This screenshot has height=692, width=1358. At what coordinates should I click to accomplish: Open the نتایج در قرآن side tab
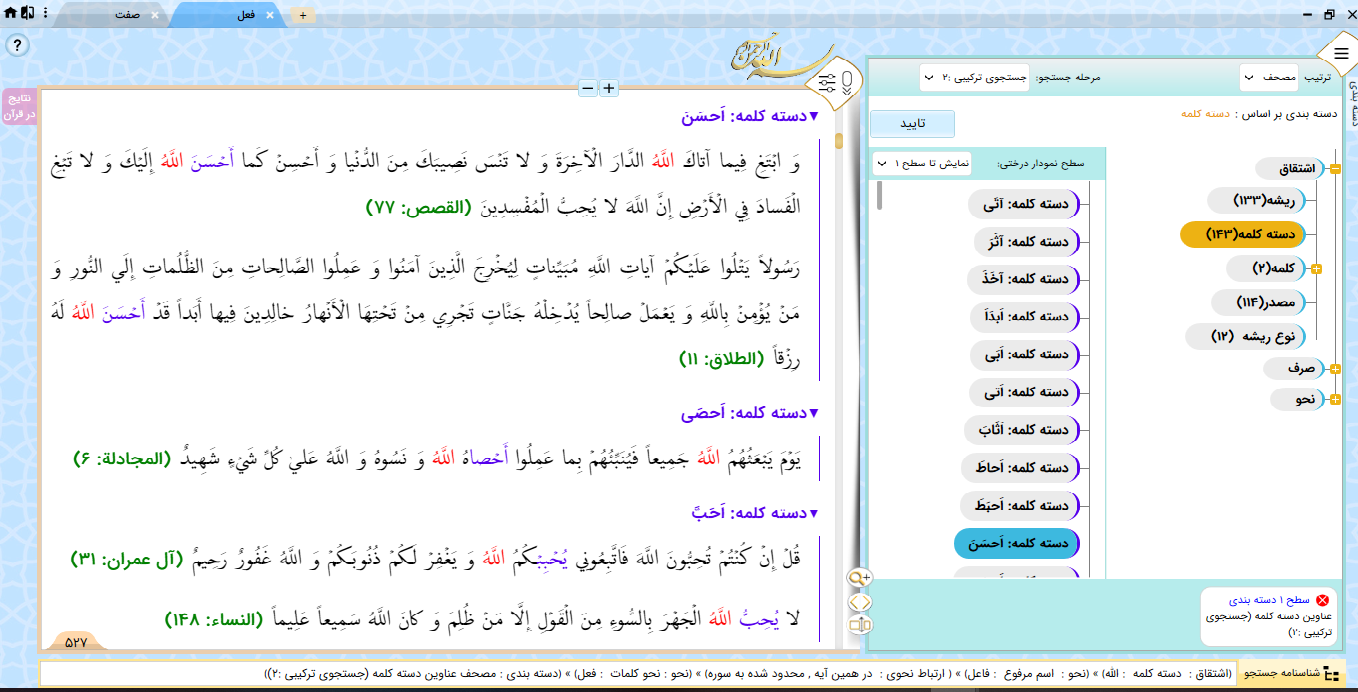[x=20, y=107]
